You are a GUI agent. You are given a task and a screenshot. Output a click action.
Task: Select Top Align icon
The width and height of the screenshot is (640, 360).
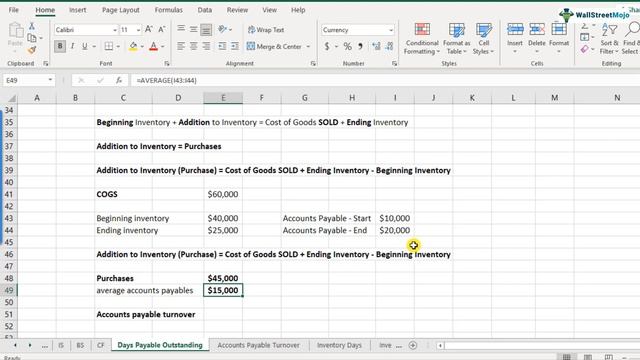pyautogui.click(x=181, y=29)
